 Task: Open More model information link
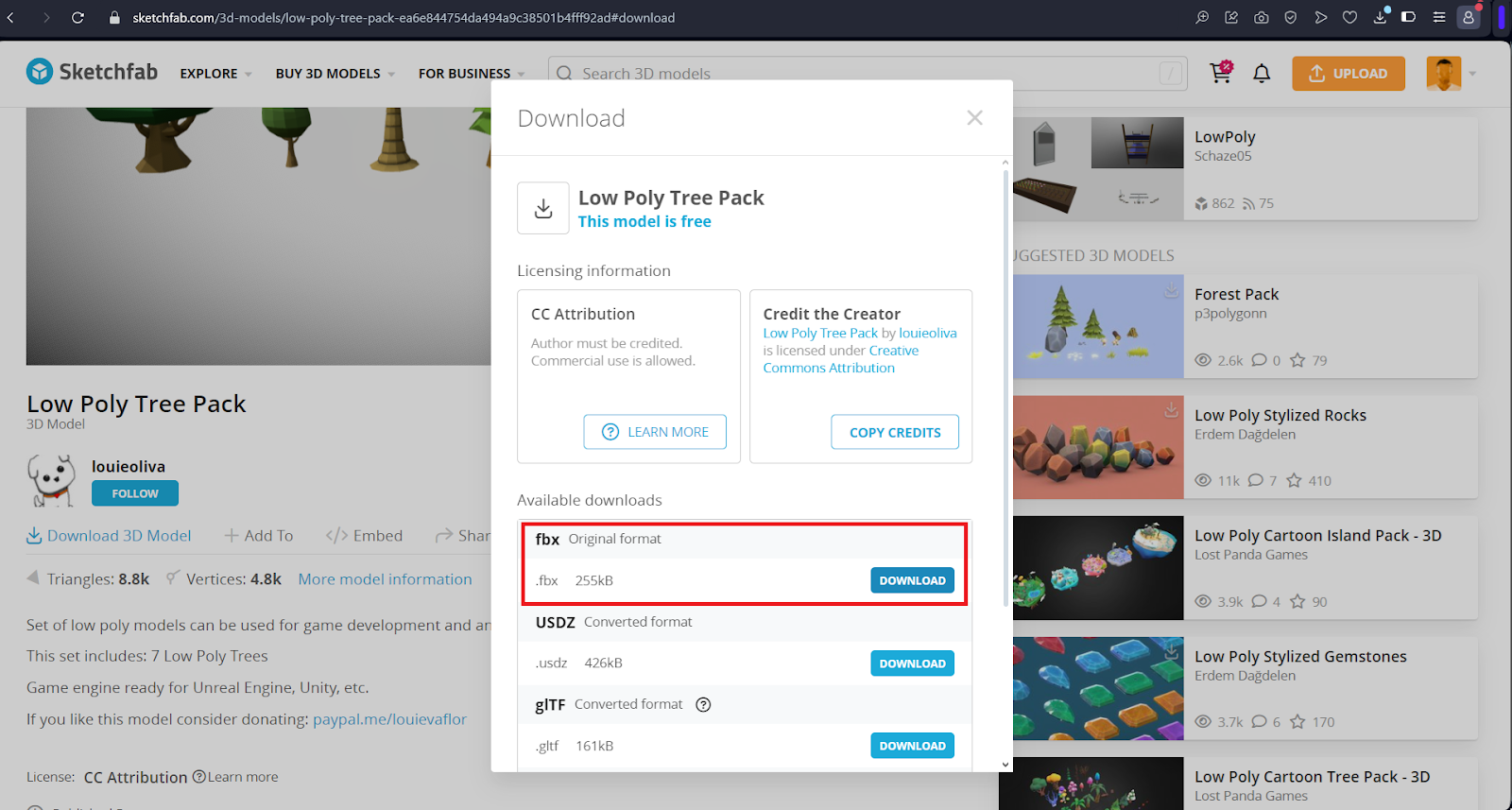[385, 579]
